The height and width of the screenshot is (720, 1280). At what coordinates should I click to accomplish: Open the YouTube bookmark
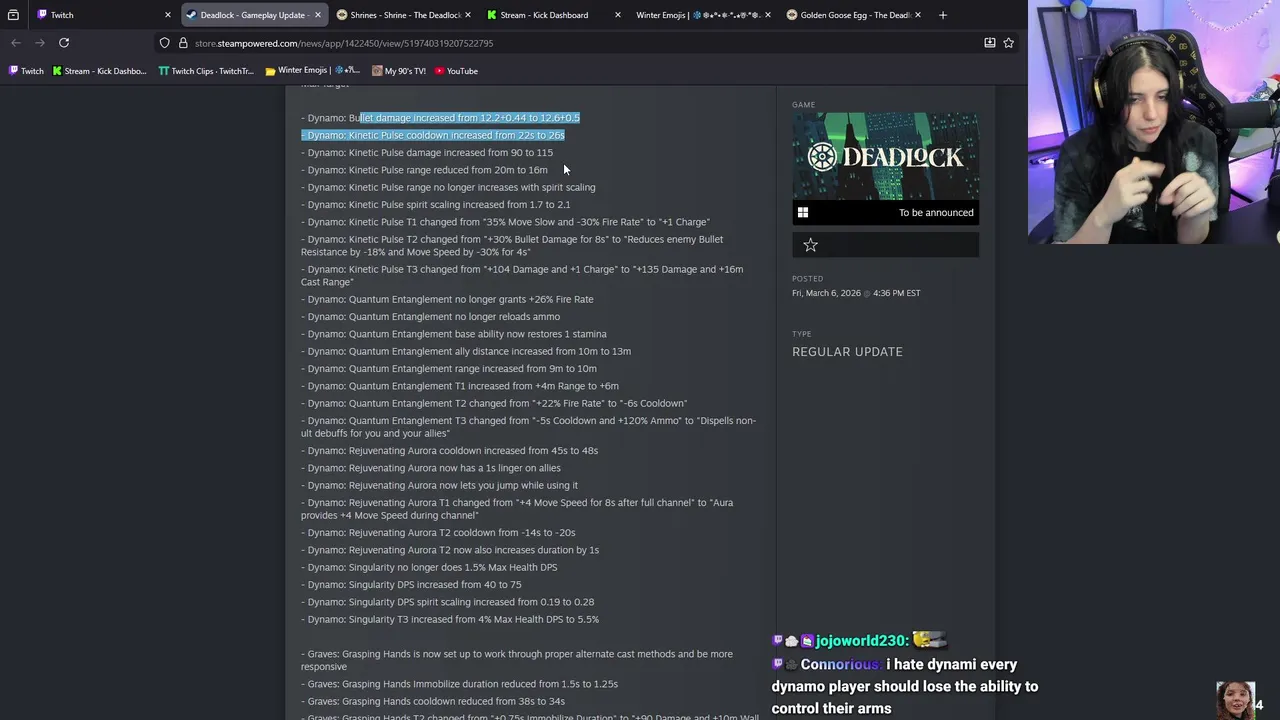click(456, 71)
